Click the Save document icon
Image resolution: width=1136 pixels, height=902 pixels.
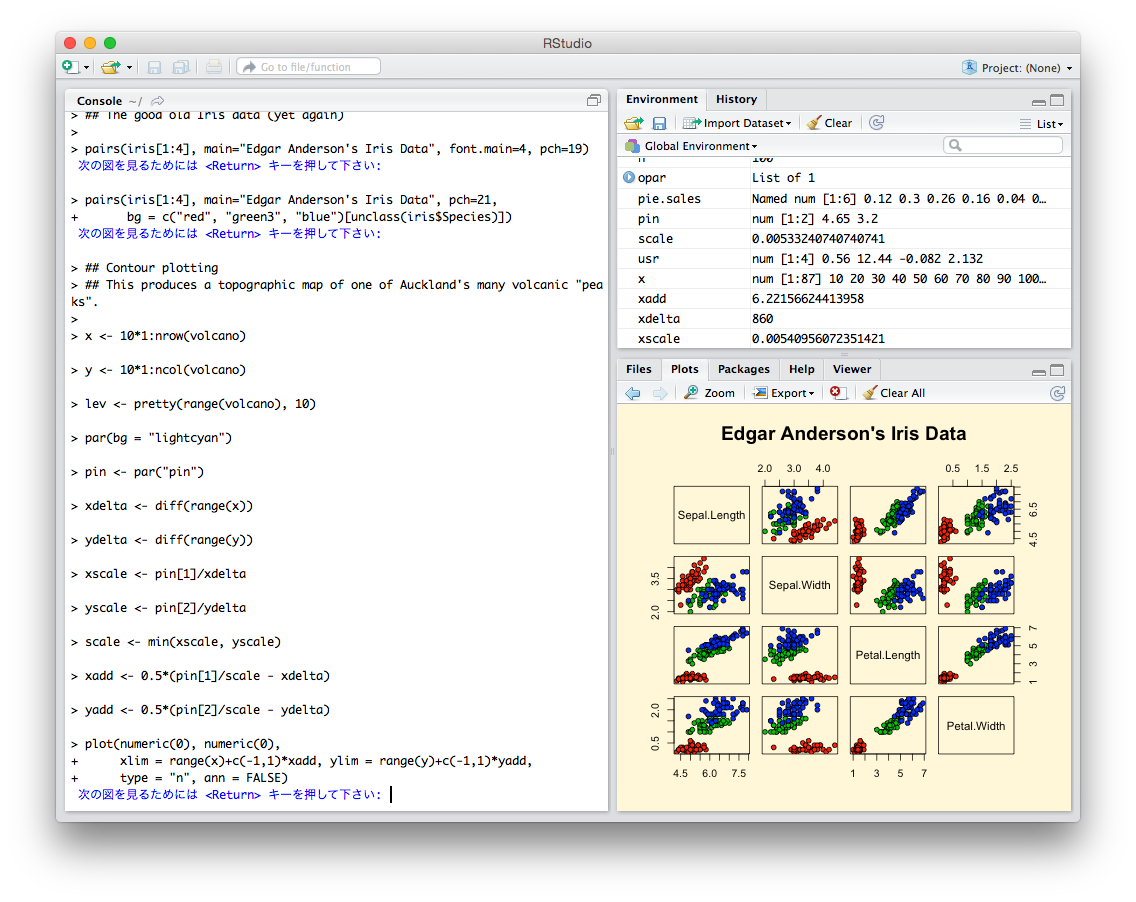[x=154, y=67]
